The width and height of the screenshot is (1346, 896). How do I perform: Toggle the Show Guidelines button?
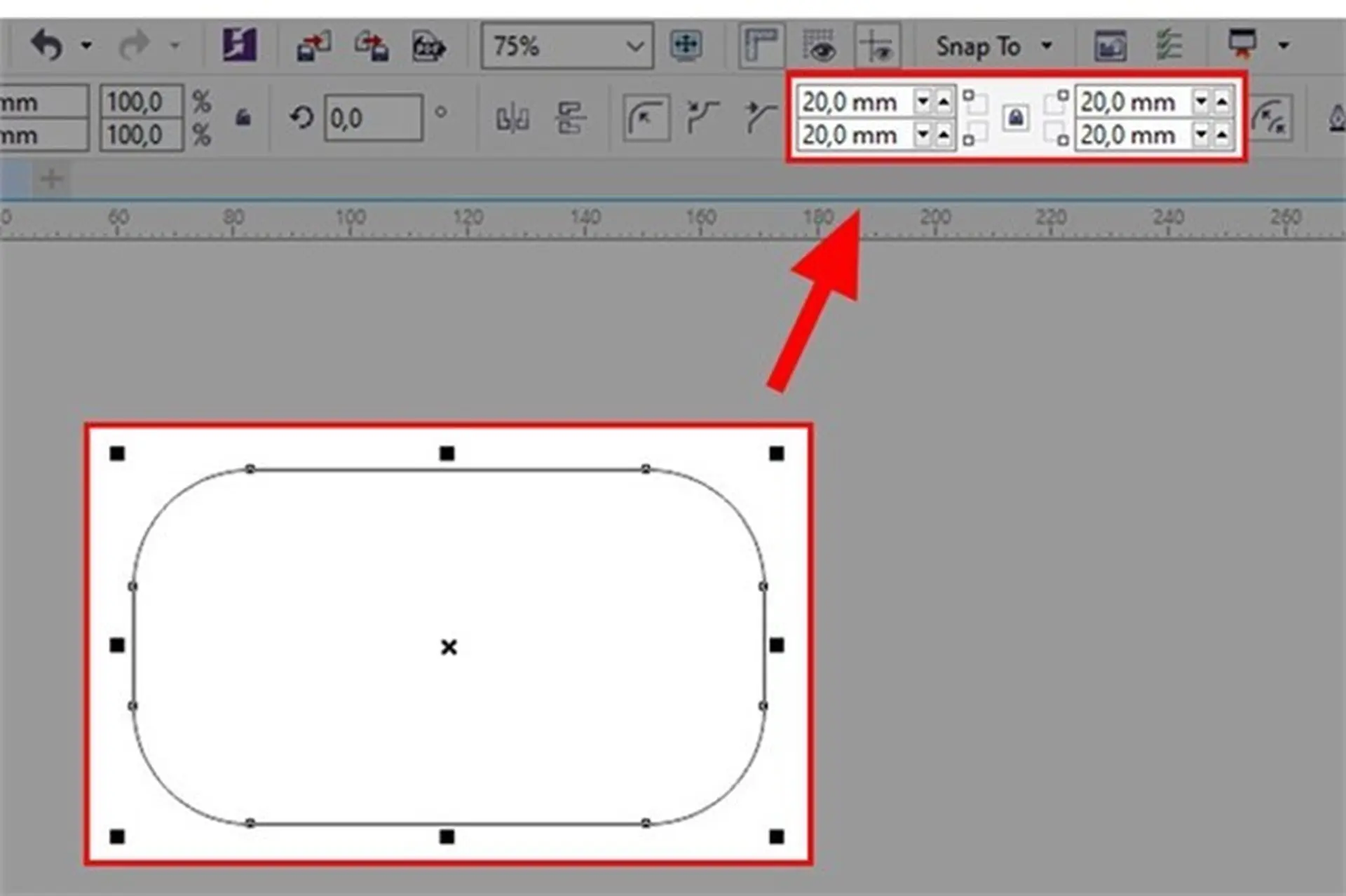[x=877, y=46]
